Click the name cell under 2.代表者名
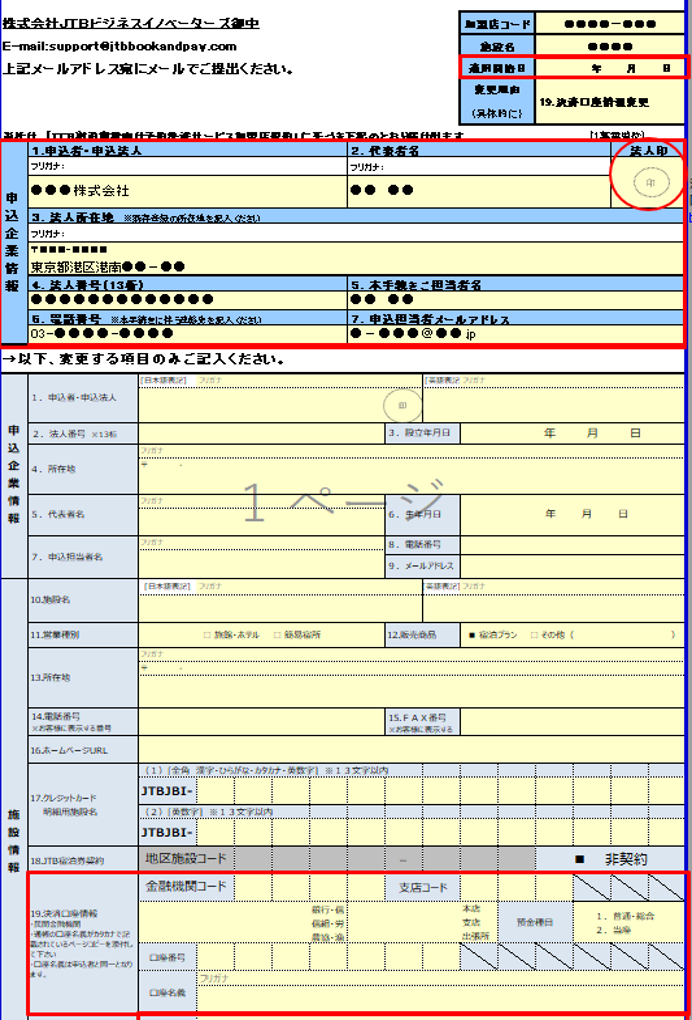 478,191
